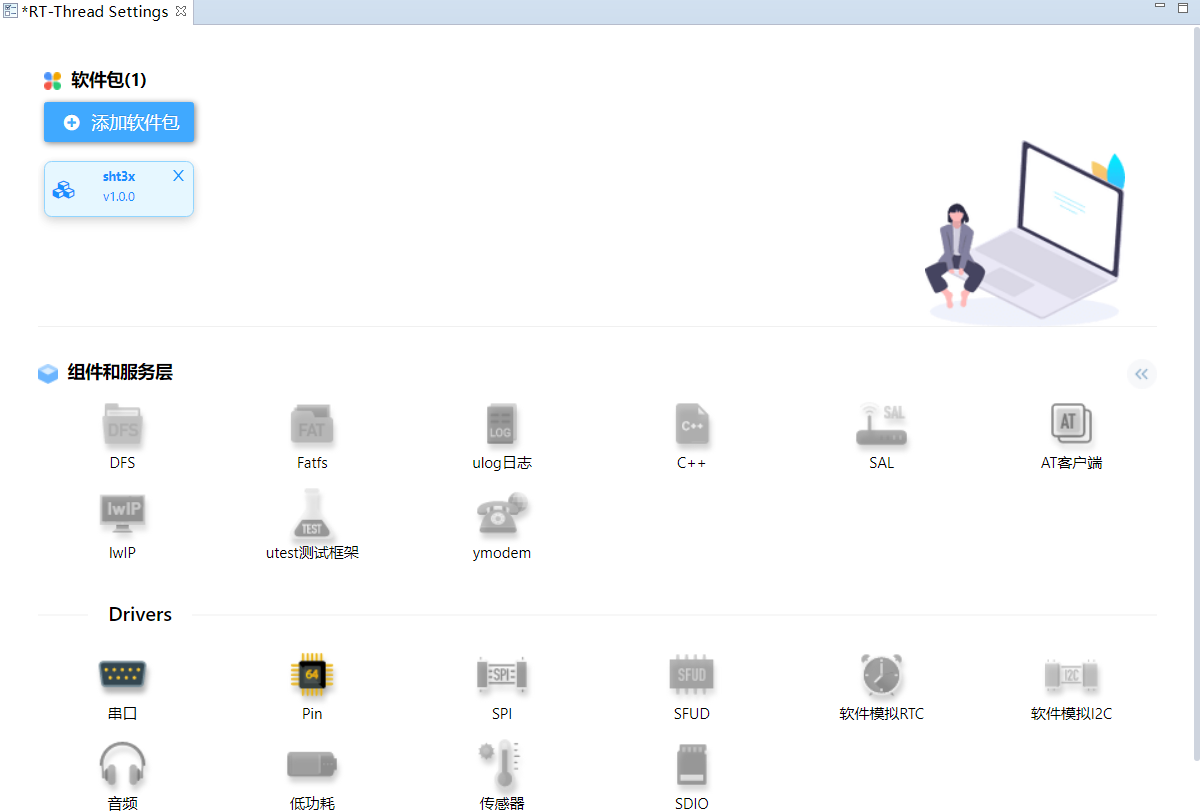Collapse panel with double chevron button
This screenshot has height=812, width=1200.
coord(1142,374)
